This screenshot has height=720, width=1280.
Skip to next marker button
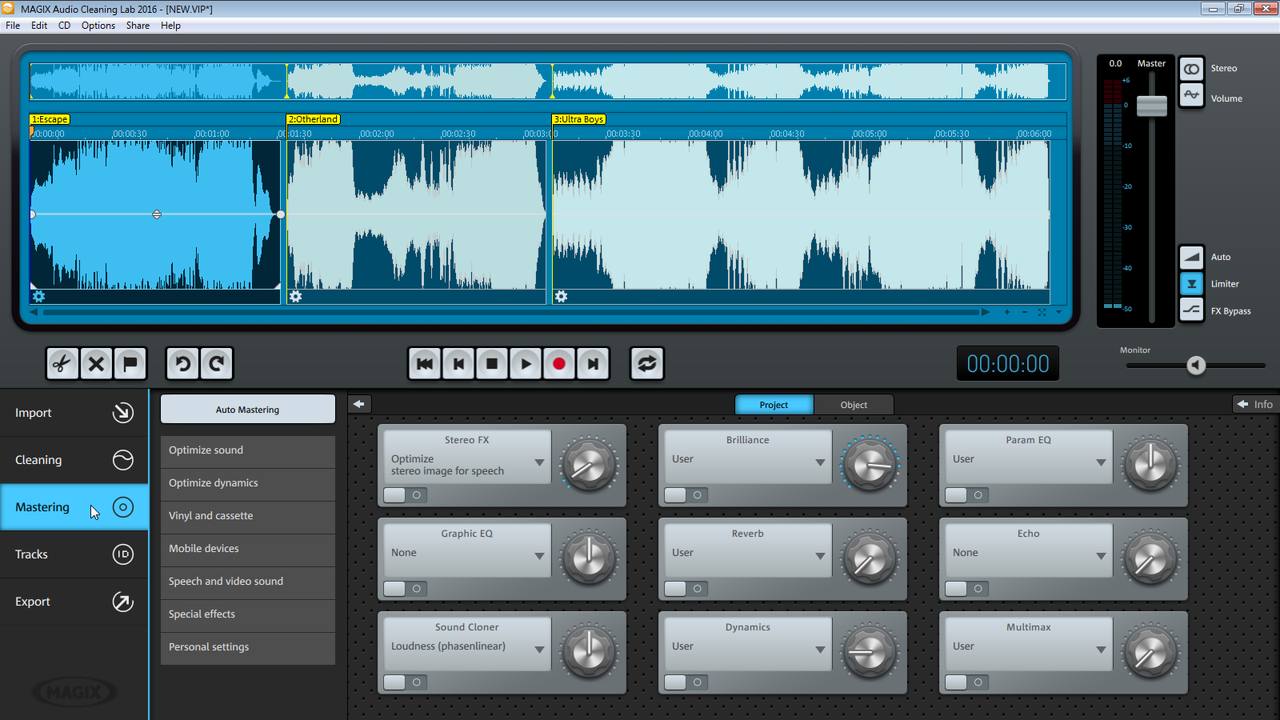[x=593, y=364]
